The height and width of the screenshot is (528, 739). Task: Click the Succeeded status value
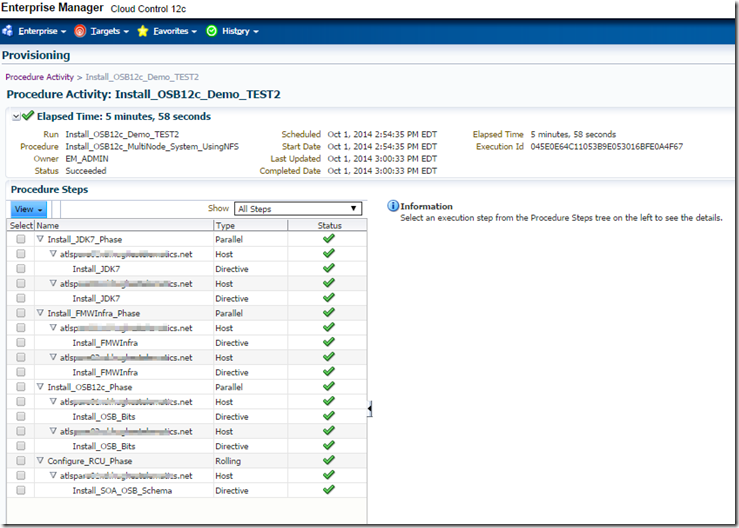tap(86, 171)
